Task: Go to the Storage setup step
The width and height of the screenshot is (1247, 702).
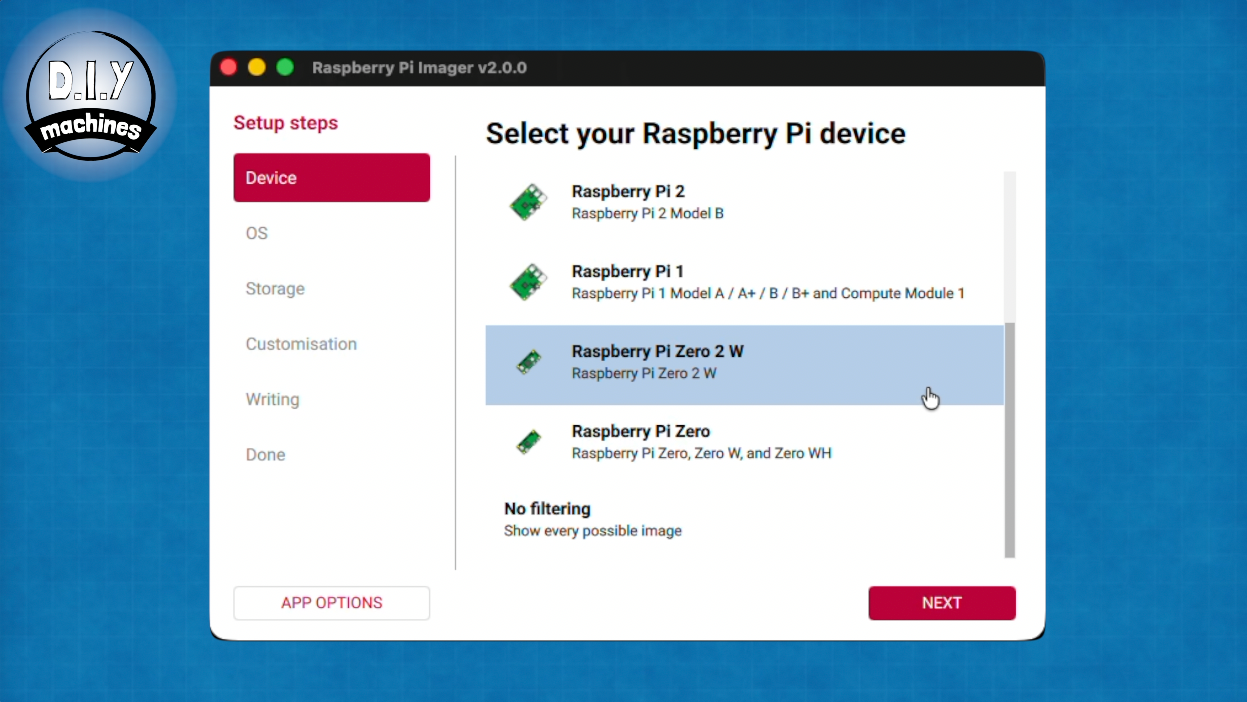Action: click(x=275, y=289)
